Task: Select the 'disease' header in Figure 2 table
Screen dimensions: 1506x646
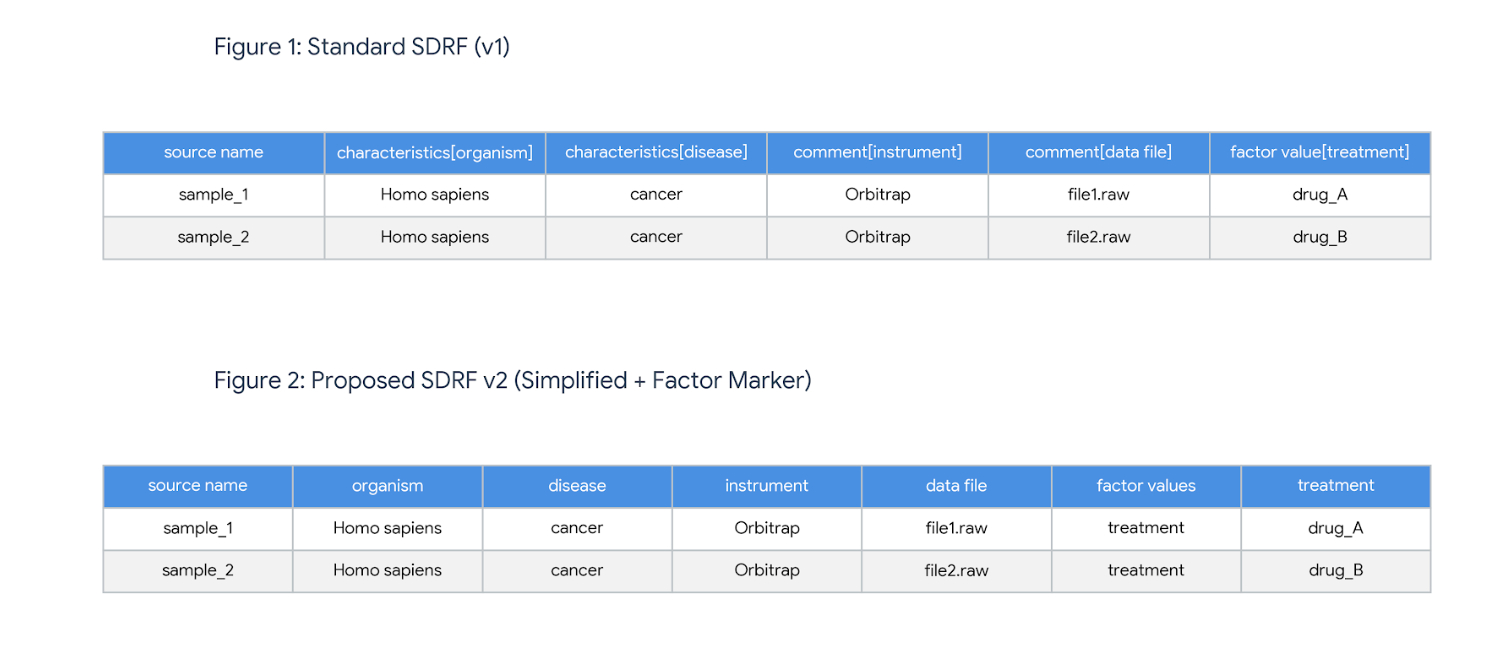Action: (x=577, y=486)
